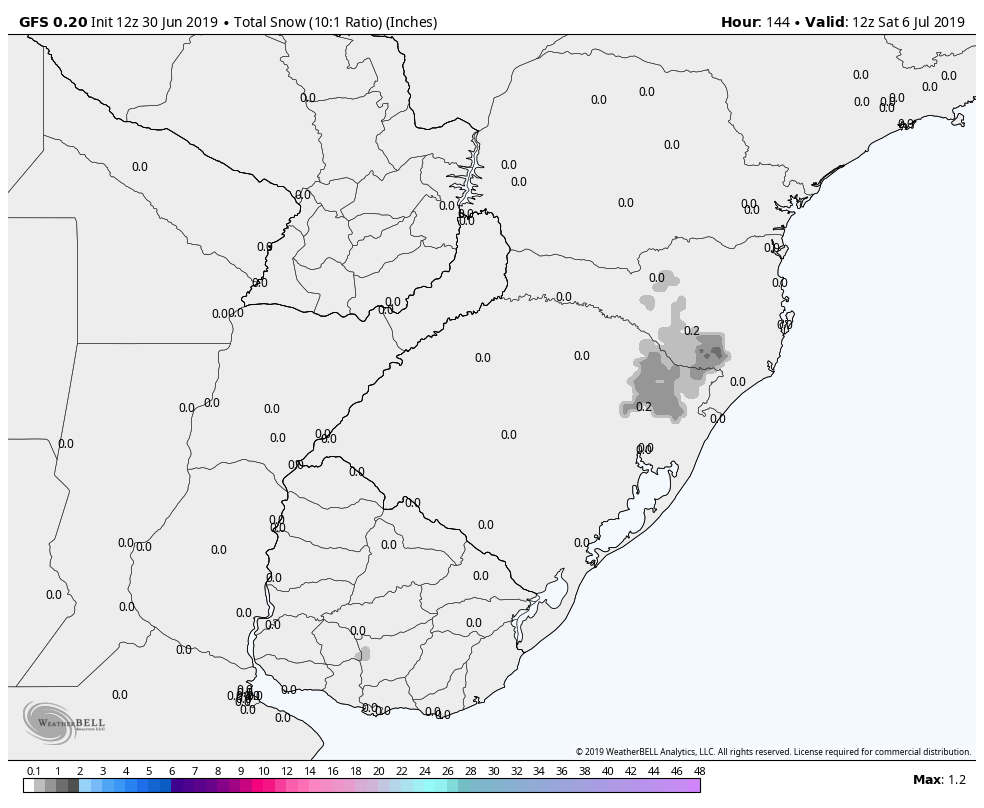The width and height of the screenshot is (984, 808).
Task: Click the '1' legend label
Action: [58, 771]
